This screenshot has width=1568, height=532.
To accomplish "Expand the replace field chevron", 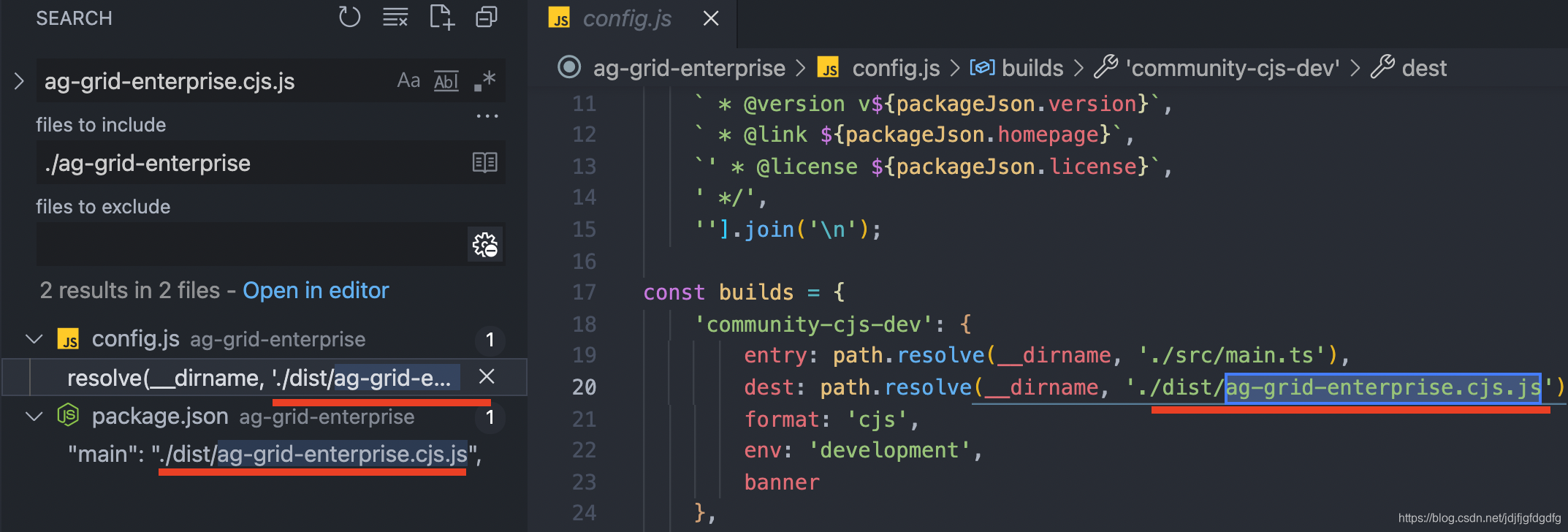I will pos(19,81).
